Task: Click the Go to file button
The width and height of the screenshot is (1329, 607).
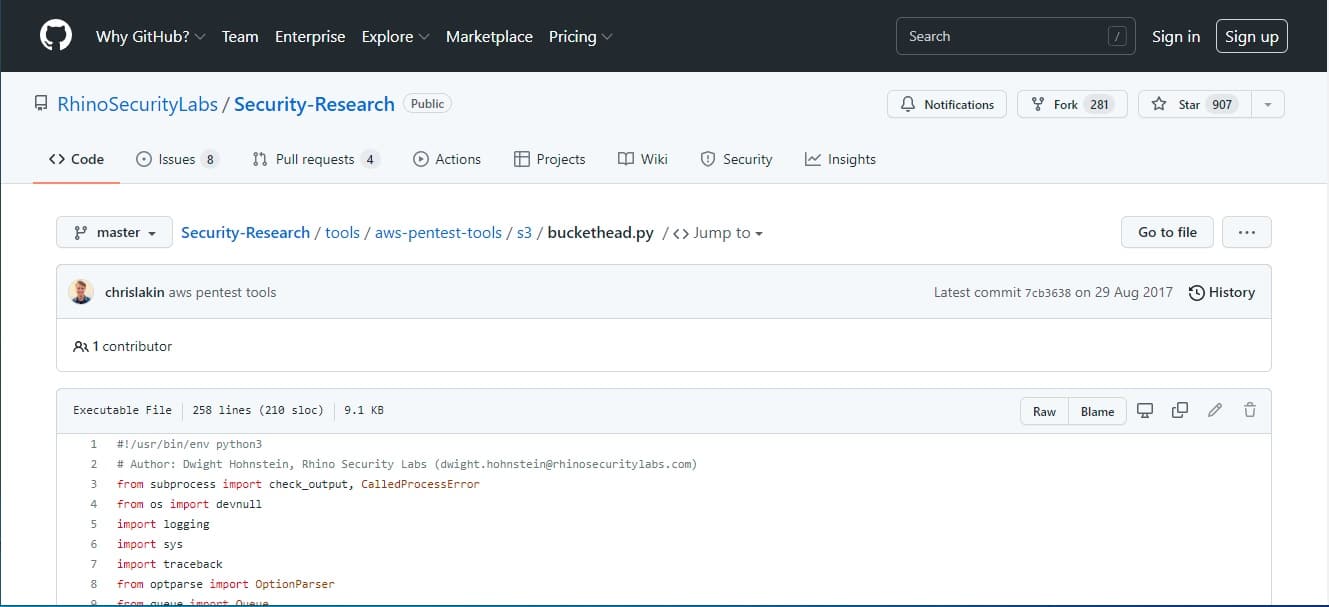Action: (1167, 232)
